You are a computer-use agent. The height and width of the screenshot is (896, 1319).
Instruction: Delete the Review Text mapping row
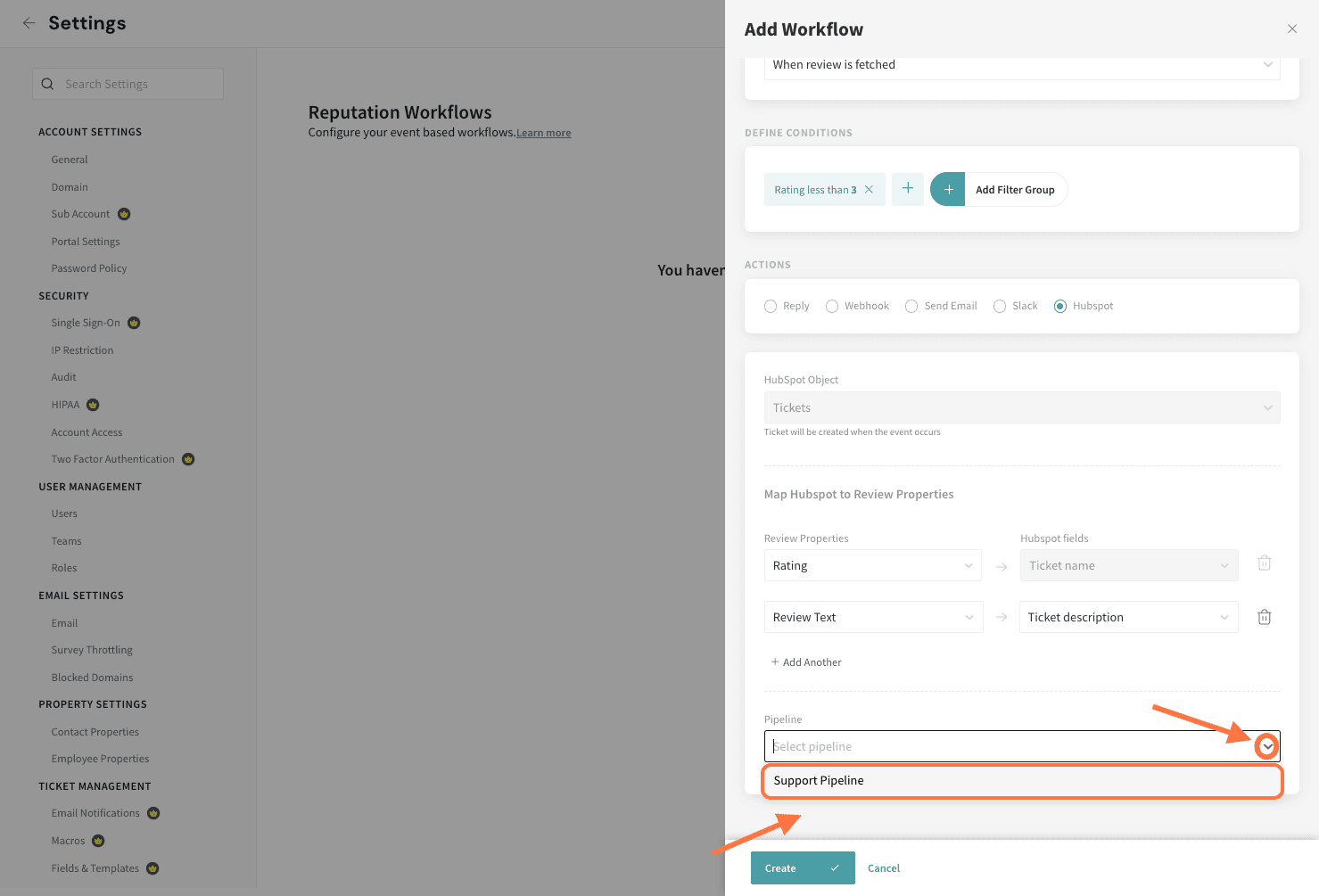1264,617
